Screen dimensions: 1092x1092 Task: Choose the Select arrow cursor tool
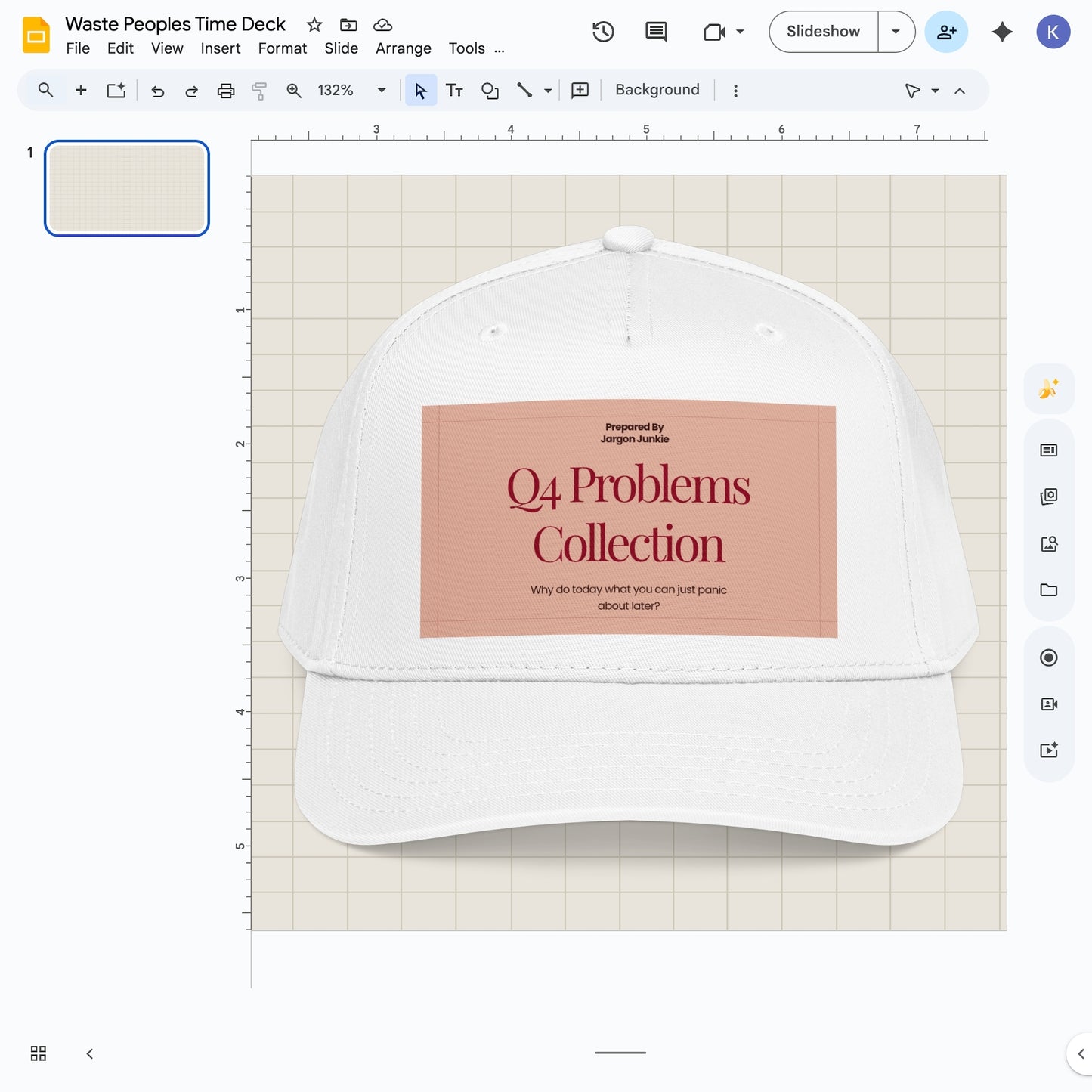(x=421, y=91)
